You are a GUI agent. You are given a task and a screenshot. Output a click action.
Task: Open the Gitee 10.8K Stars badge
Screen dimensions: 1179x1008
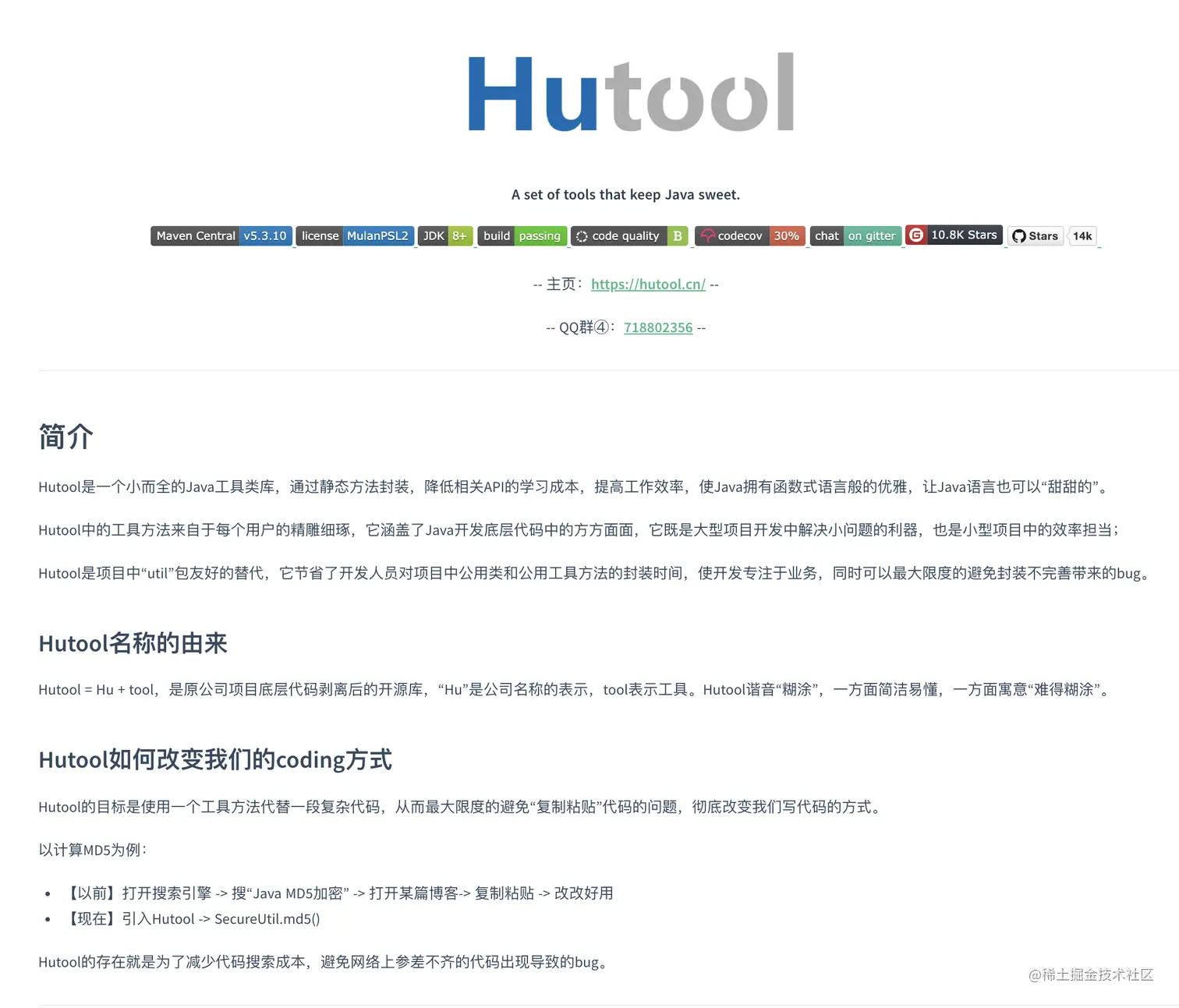[x=954, y=235]
